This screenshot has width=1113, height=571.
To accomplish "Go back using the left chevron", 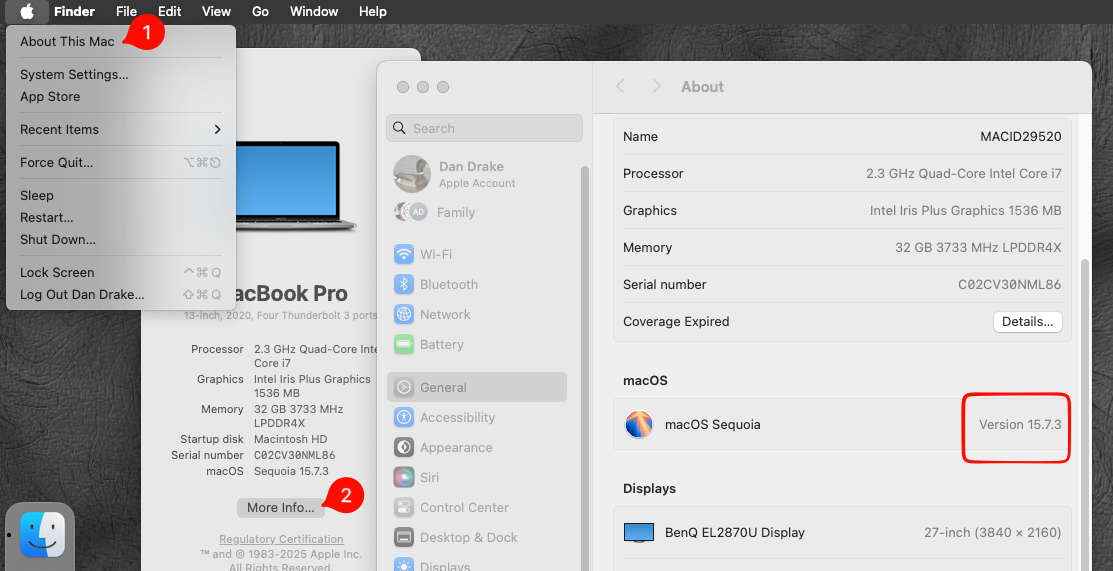I will pos(620,87).
